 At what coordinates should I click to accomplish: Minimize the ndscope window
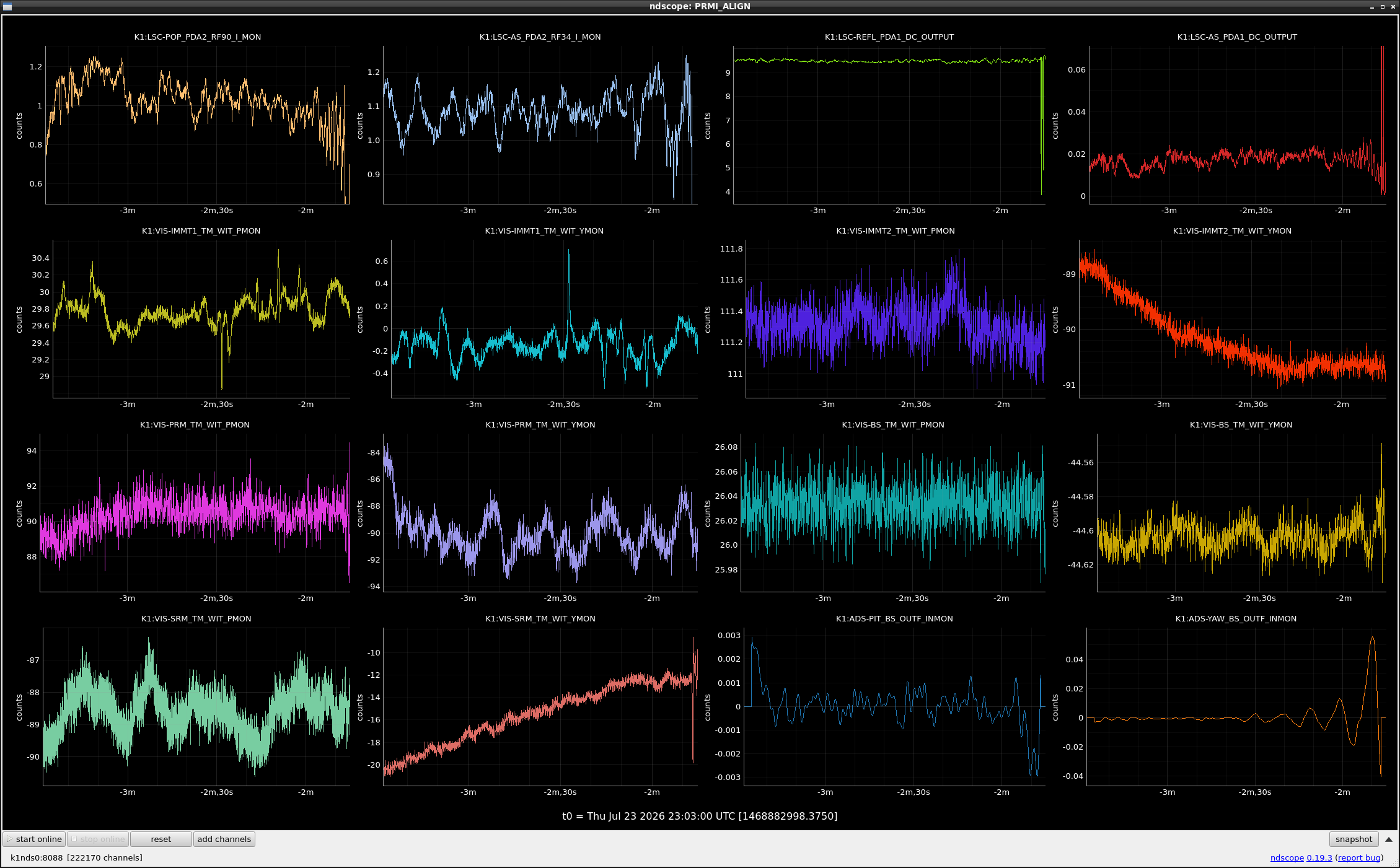point(1372,7)
